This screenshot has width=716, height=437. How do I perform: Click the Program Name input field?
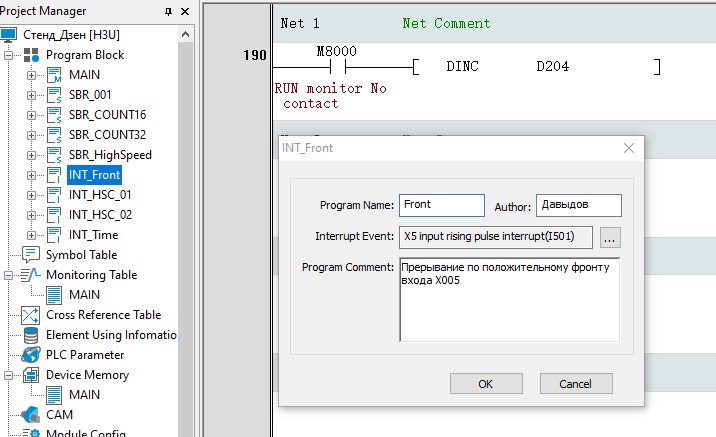(442, 205)
